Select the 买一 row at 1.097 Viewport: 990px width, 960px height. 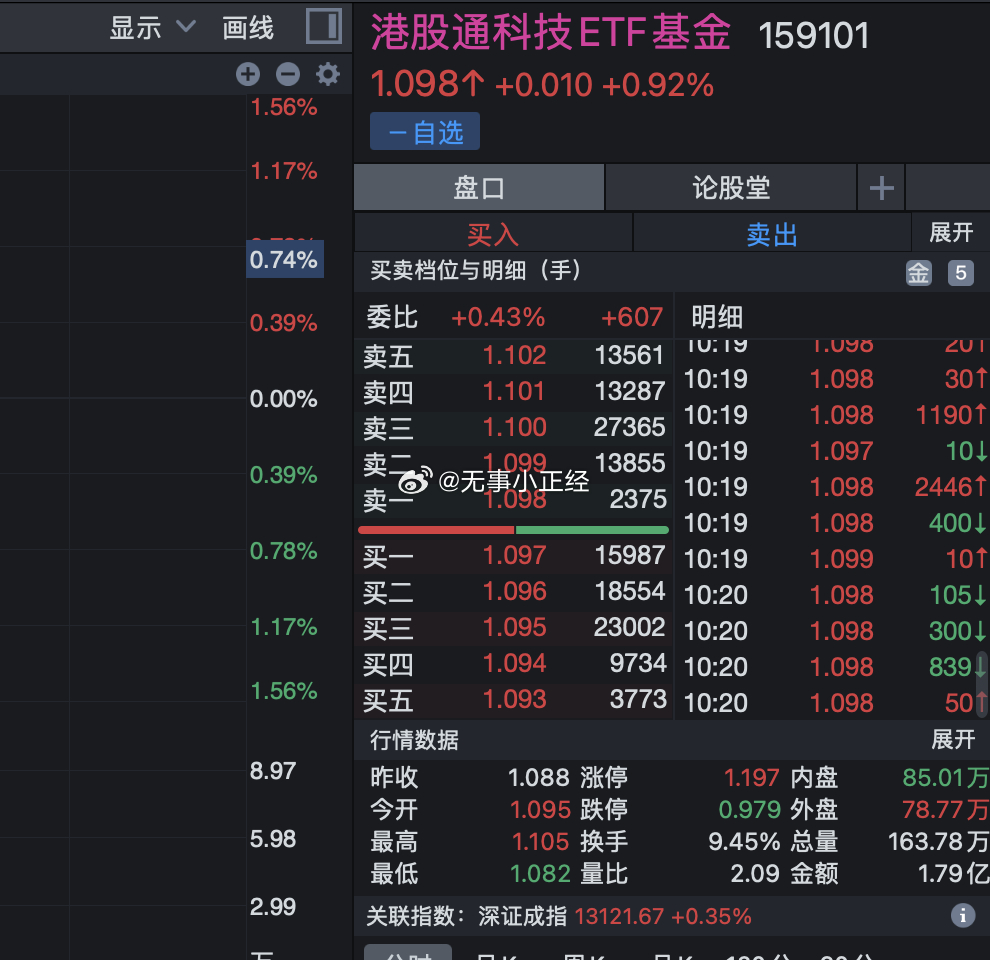pyautogui.click(x=514, y=556)
